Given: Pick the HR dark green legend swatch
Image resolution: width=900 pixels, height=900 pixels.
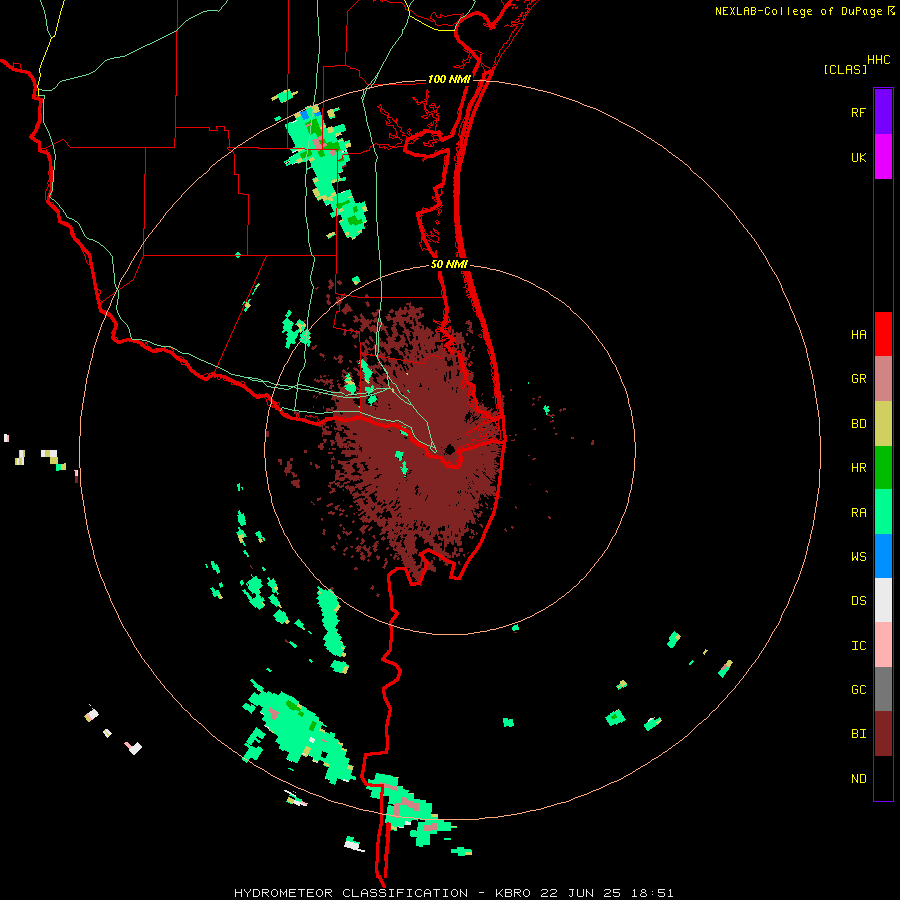Looking at the screenshot, I should (883, 468).
